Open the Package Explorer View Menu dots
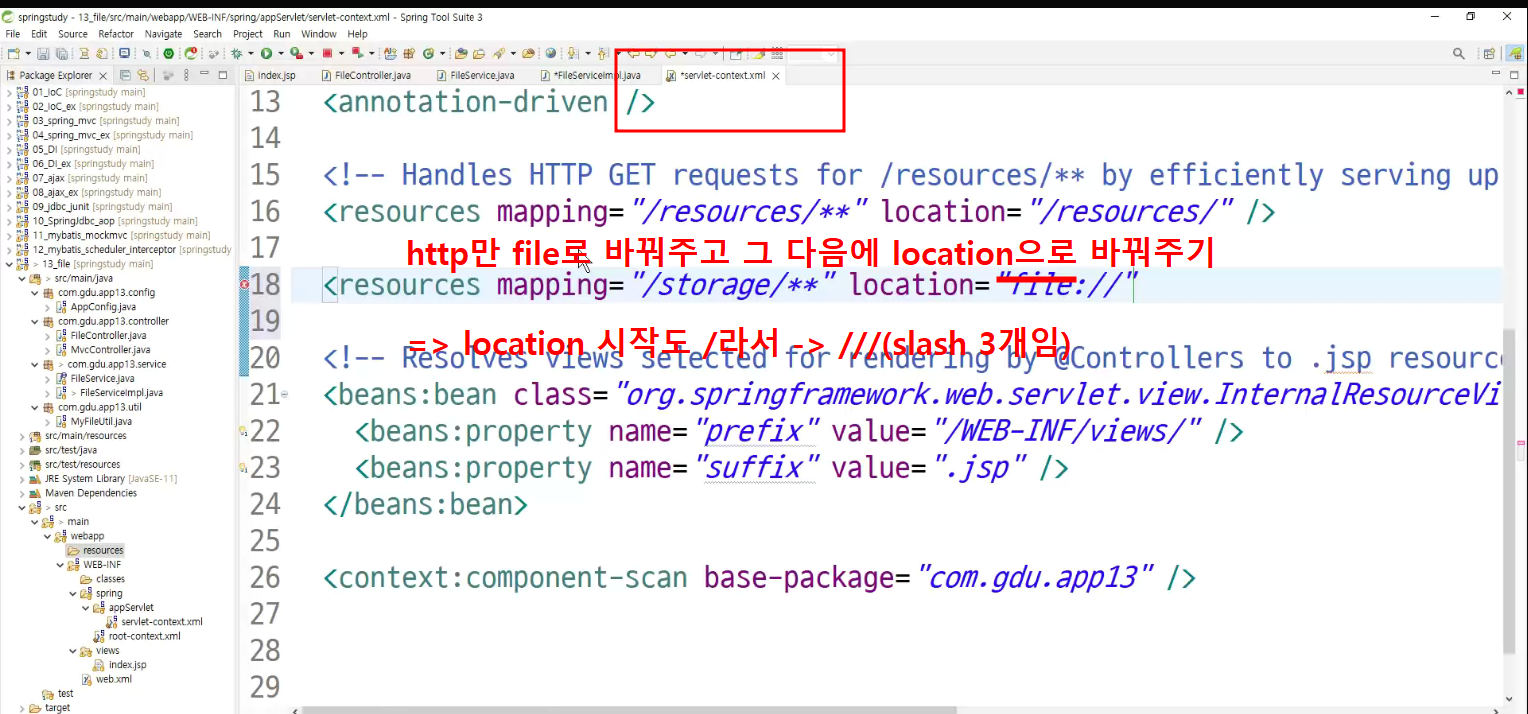Screen dimensions: 1528x714 coord(186,75)
